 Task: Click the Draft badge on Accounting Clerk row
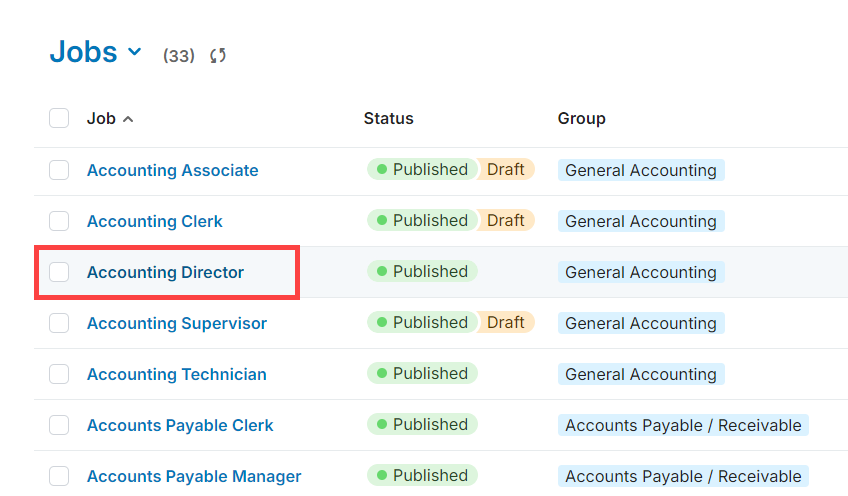coord(506,220)
